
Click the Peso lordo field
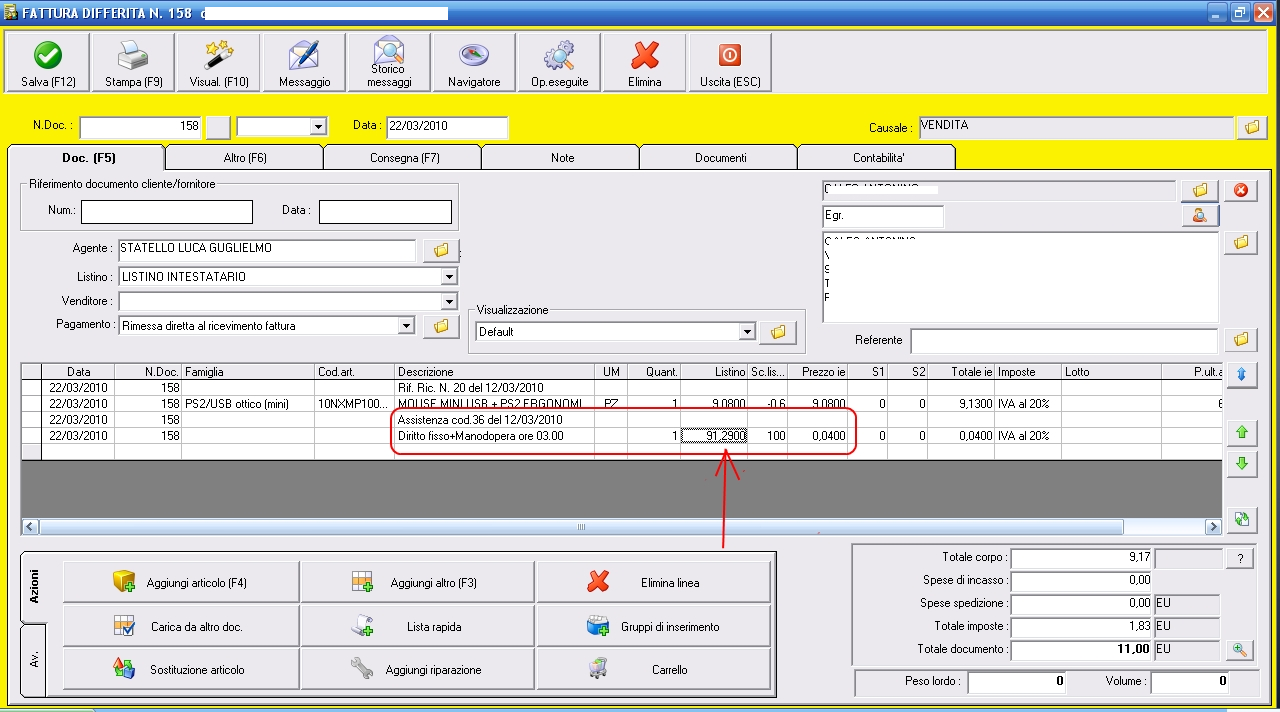point(1019,682)
